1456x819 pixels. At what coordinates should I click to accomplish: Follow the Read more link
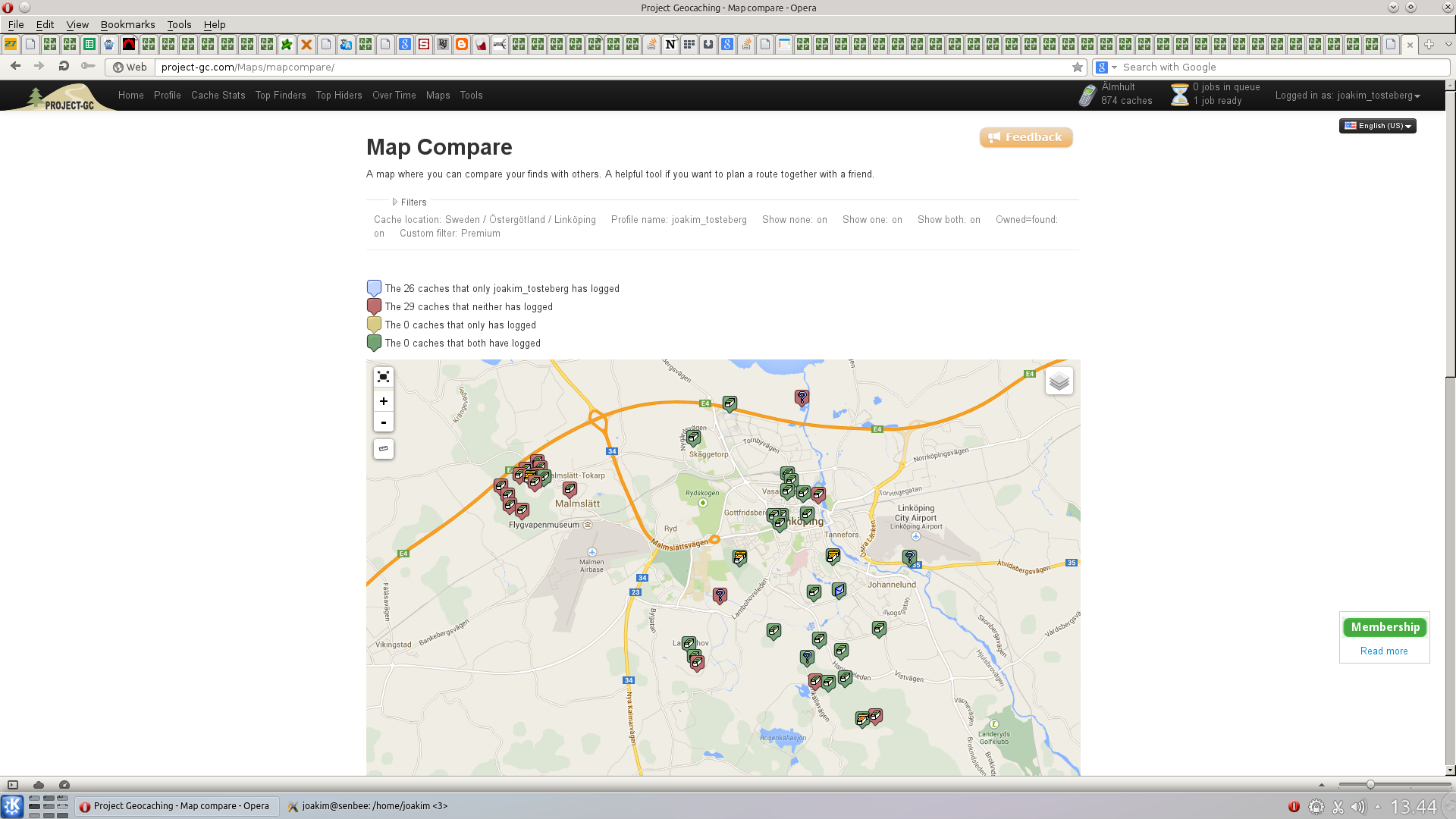[1384, 651]
